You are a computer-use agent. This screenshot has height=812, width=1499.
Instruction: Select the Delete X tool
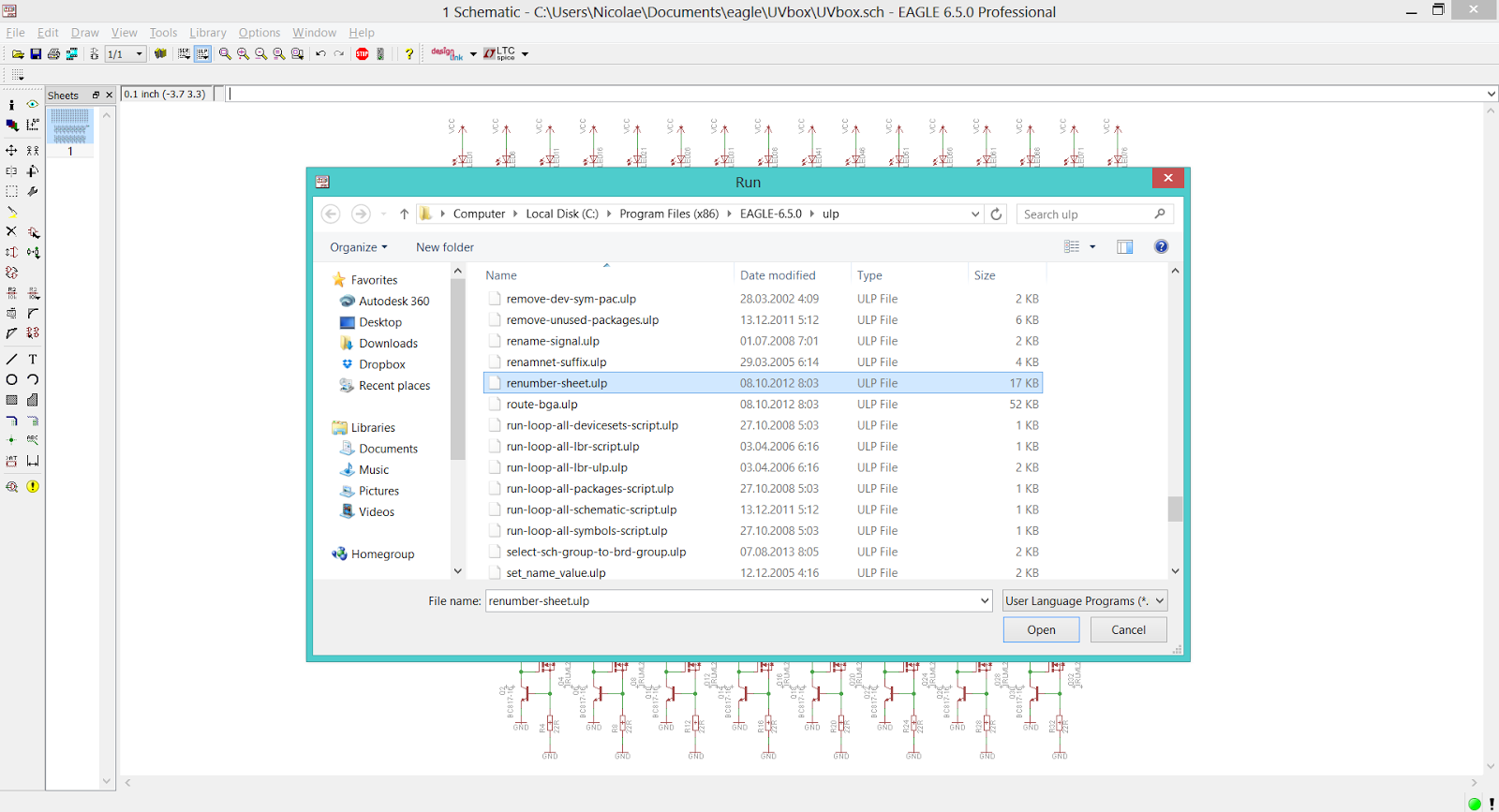pos(11,231)
